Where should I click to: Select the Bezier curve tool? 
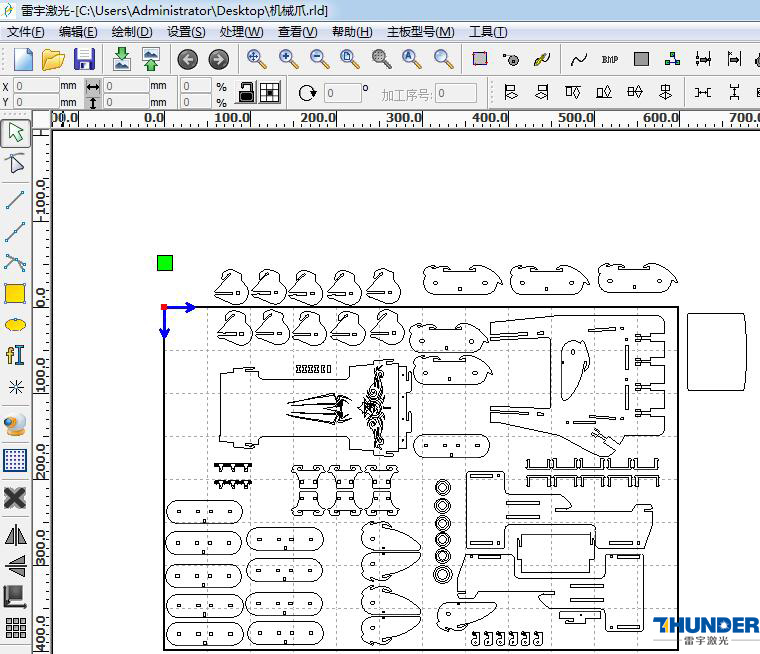pos(15,262)
